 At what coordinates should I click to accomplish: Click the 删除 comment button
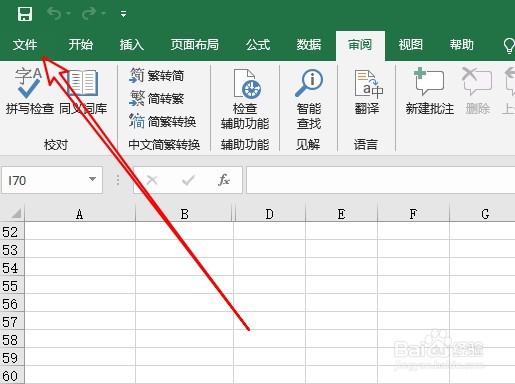coord(477,91)
